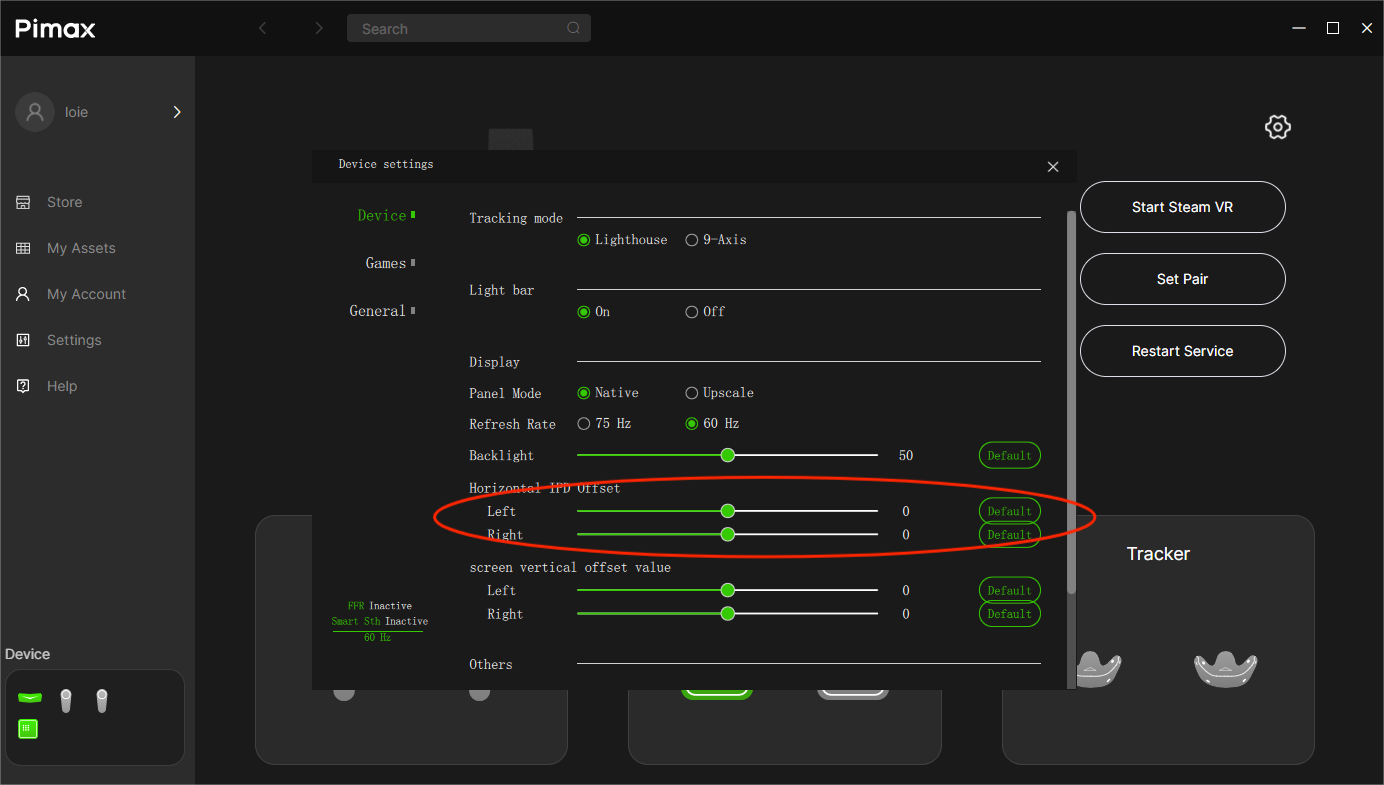1384x785 pixels.
Task: Reset vertical offset Left with Default button
Action: click(1009, 590)
